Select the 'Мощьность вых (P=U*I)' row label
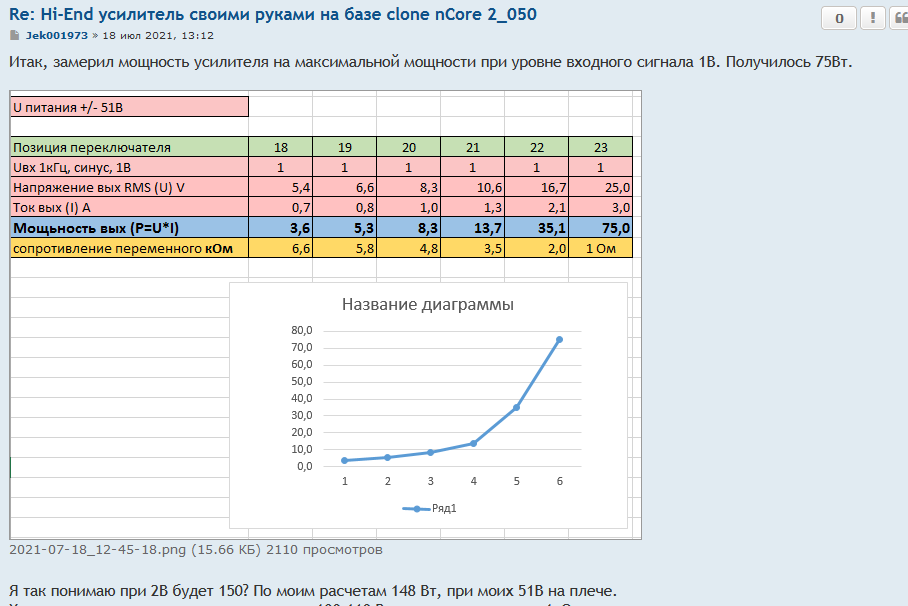This screenshot has width=908, height=606. point(129,227)
